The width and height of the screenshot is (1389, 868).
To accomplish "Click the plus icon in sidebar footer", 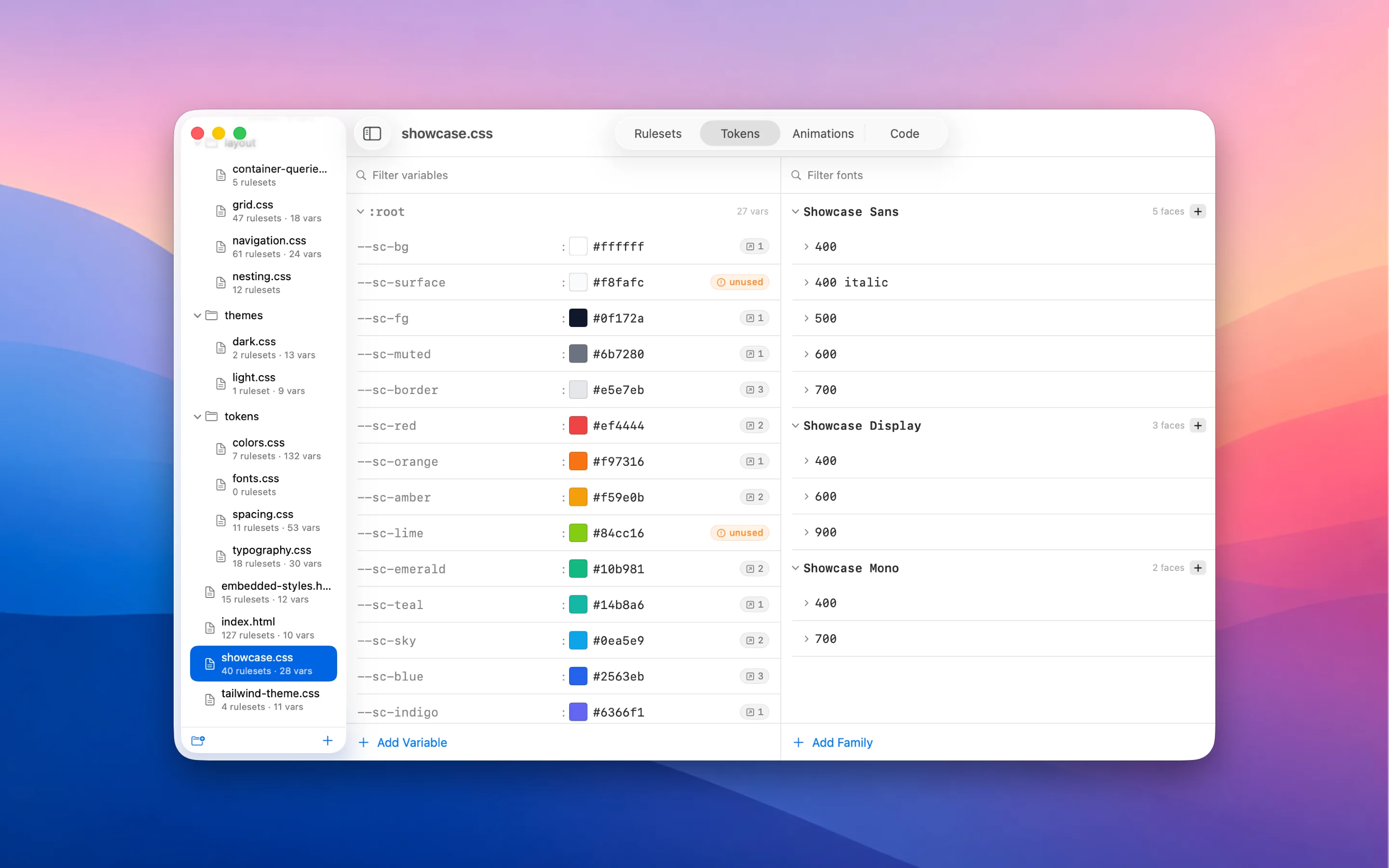I will click(x=328, y=741).
